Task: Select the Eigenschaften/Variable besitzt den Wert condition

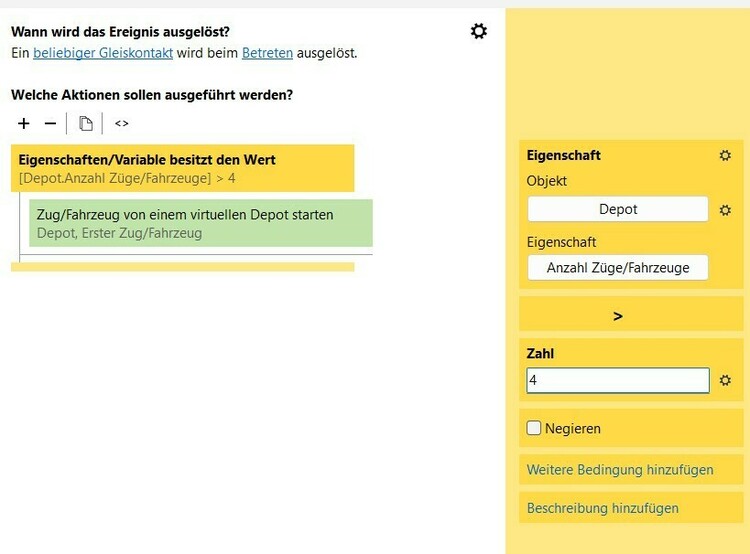Action: tap(182, 168)
